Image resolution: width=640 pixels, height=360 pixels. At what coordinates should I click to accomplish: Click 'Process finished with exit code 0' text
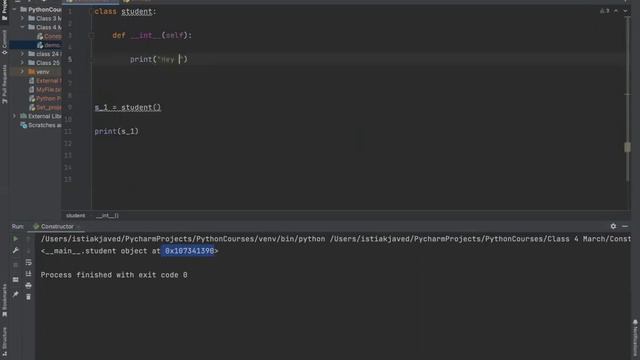click(x=114, y=275)
